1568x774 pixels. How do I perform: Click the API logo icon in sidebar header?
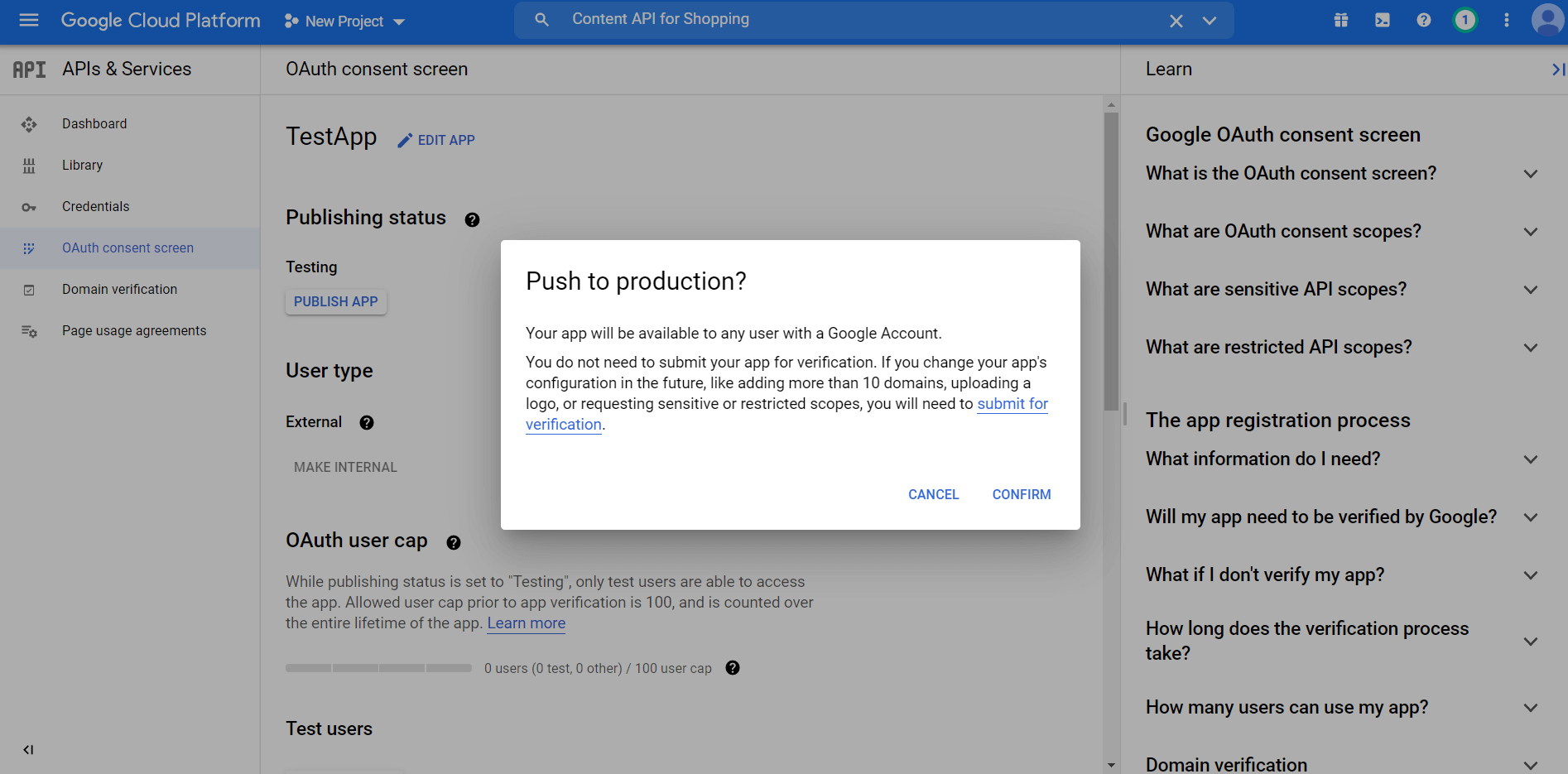pos(29,70)
